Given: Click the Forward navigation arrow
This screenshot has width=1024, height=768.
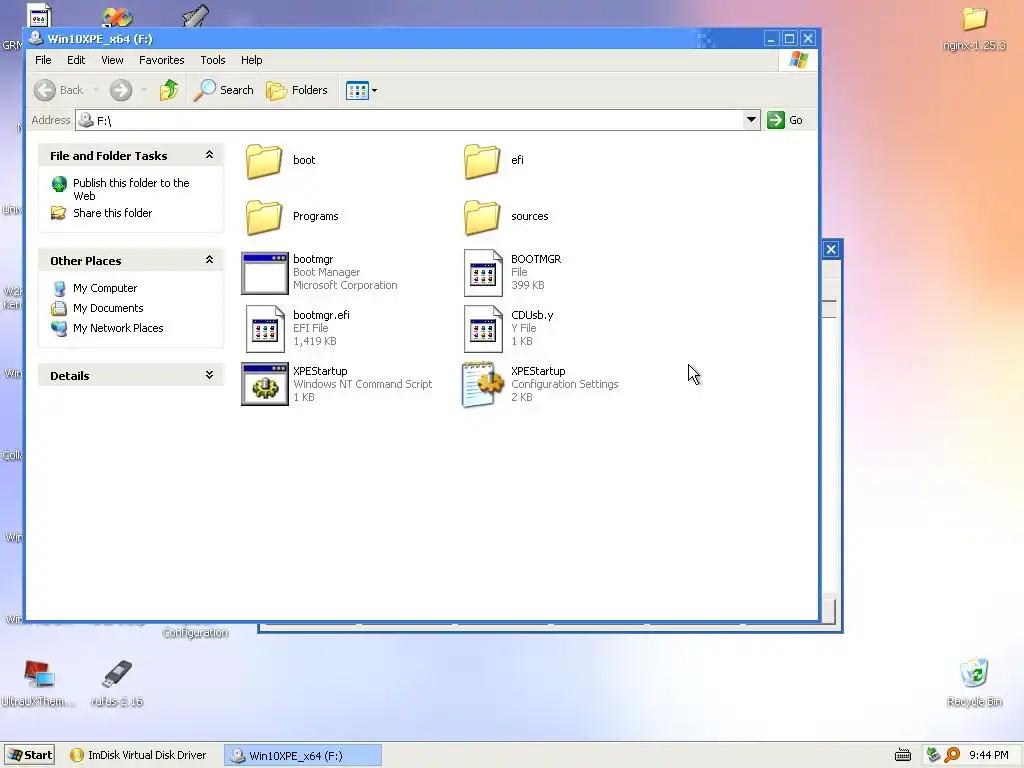Looking at the screenshot, I should (x=121, y=90).
